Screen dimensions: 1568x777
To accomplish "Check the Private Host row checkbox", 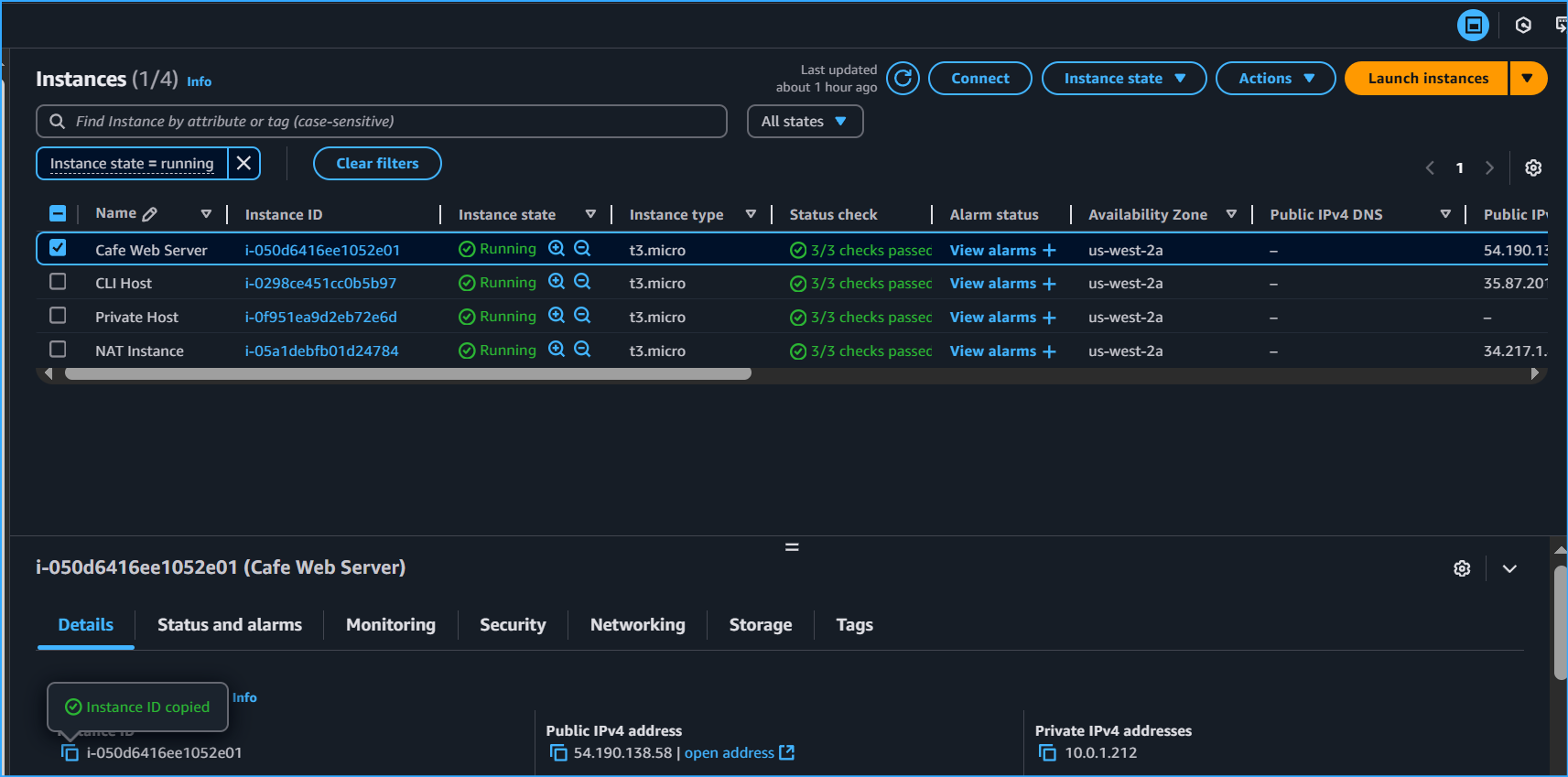I will (x=58, y=315).
